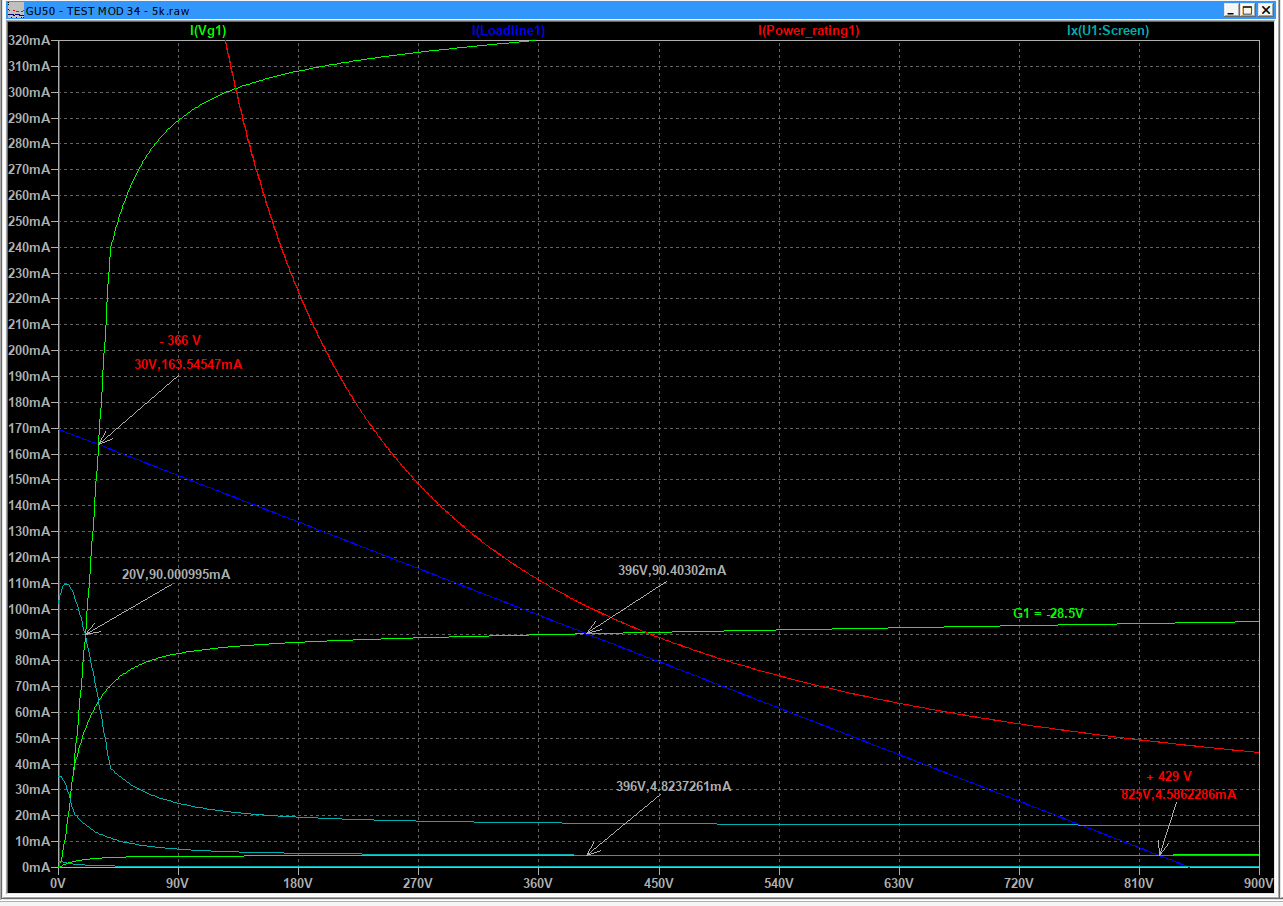Click the 'G1 = -28.5V' green label
The height and width of the screenshot is (906, 1283).
click(1048, 613)
